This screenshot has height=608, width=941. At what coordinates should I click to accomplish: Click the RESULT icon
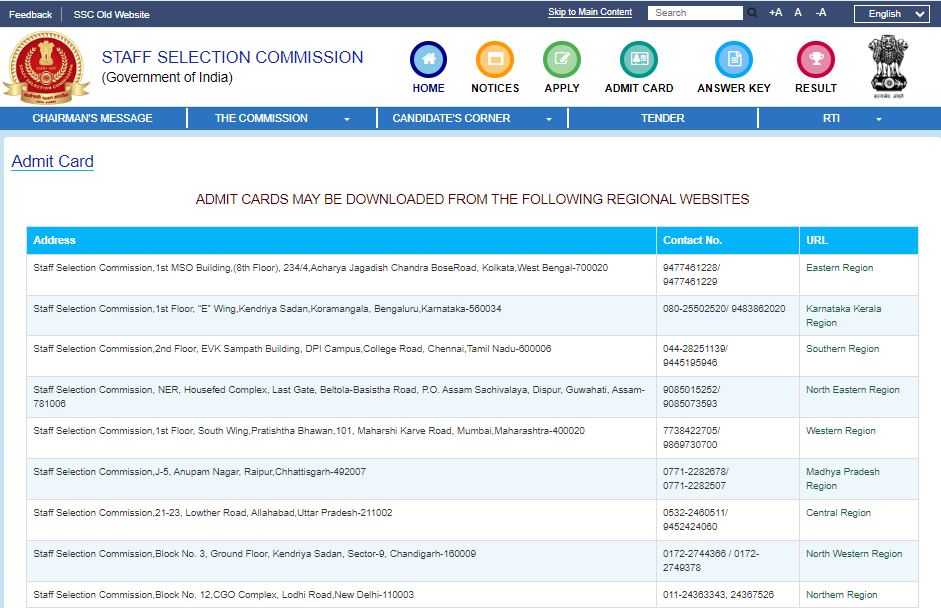click(x=815, y=60)
